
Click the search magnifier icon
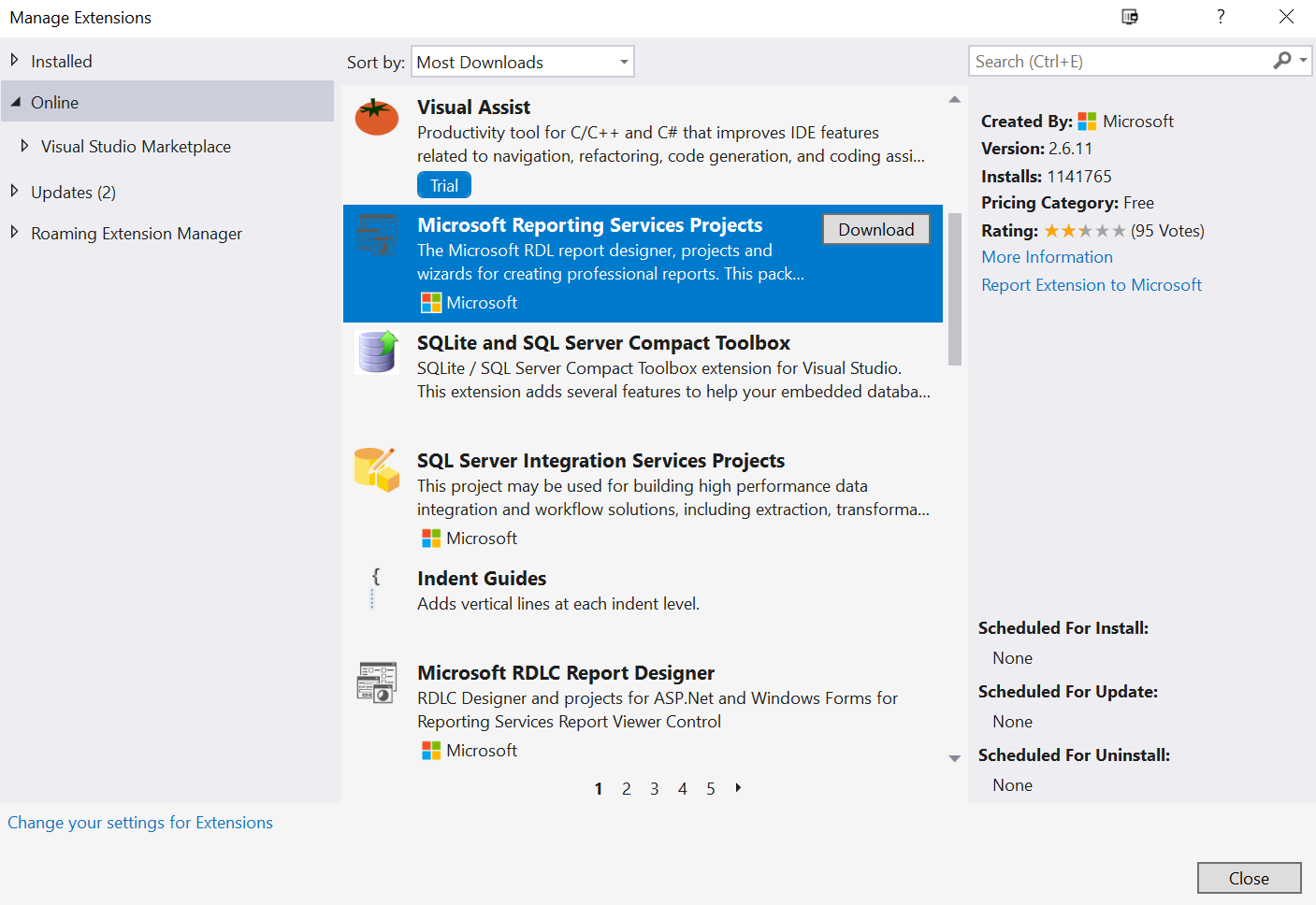point(1282,61)
